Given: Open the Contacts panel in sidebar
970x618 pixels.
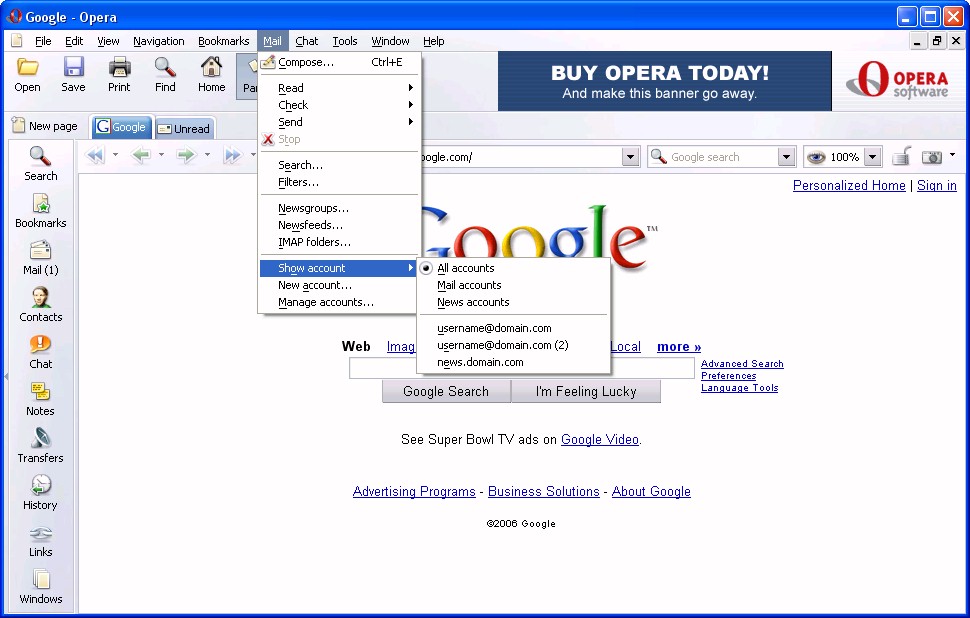Looking at the screenshot, I should point(41,305).
